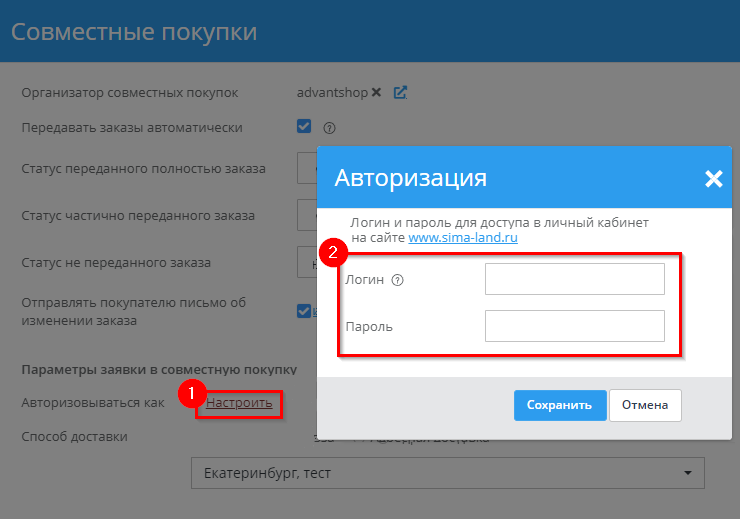Open the www.sima-land.ru link
This screenshot has width=740, height=519.
click(x=462, y=238)
